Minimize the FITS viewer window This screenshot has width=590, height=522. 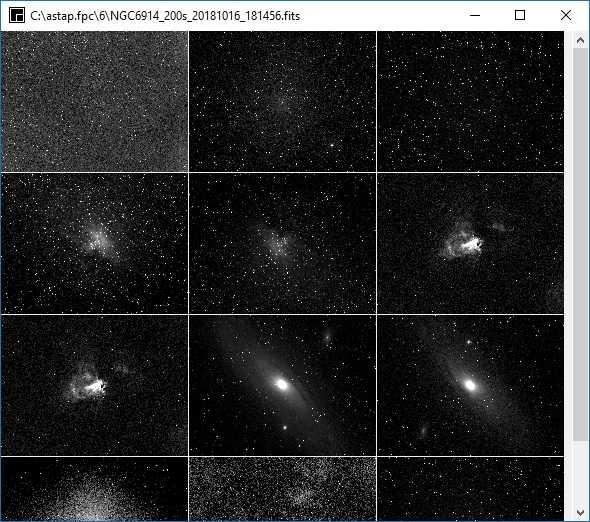(x=475, y=15)
